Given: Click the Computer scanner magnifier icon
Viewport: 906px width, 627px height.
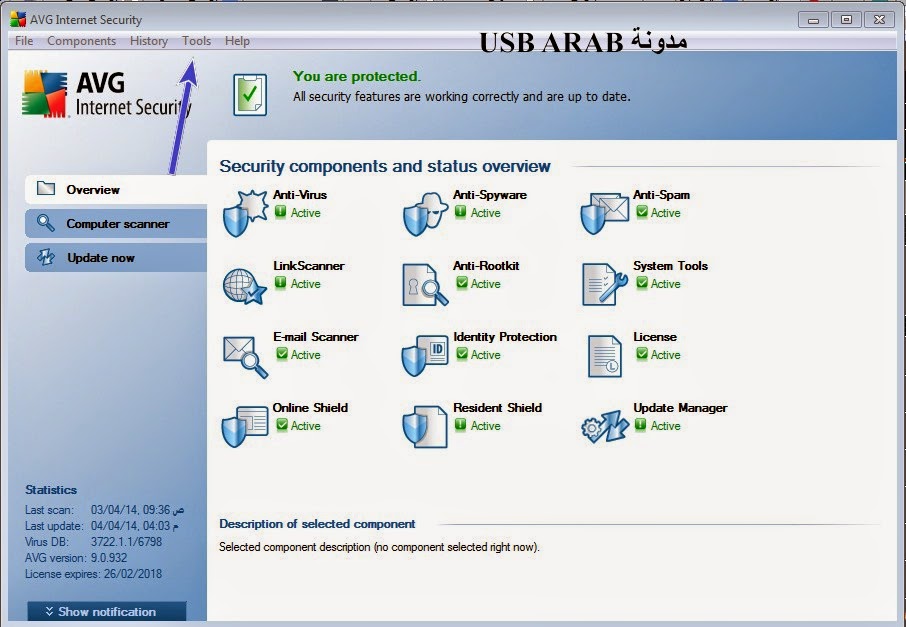Looking at the screenshot, I should coord(46,222).
